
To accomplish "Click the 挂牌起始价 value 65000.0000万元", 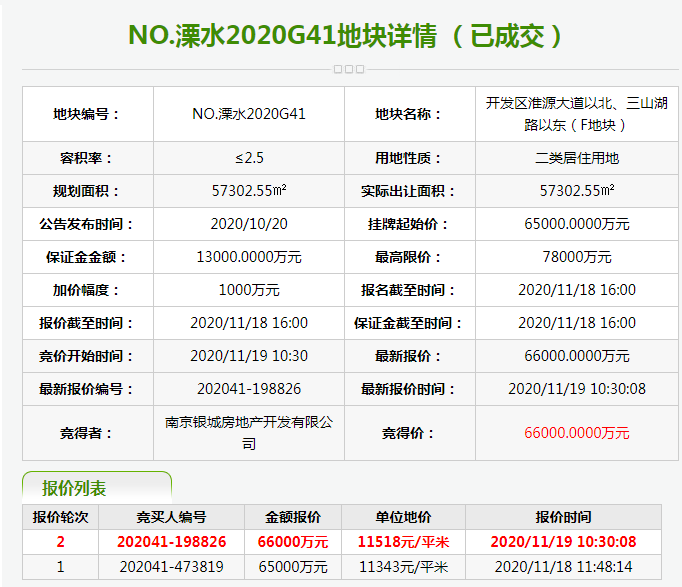I will tap(577, 224).
